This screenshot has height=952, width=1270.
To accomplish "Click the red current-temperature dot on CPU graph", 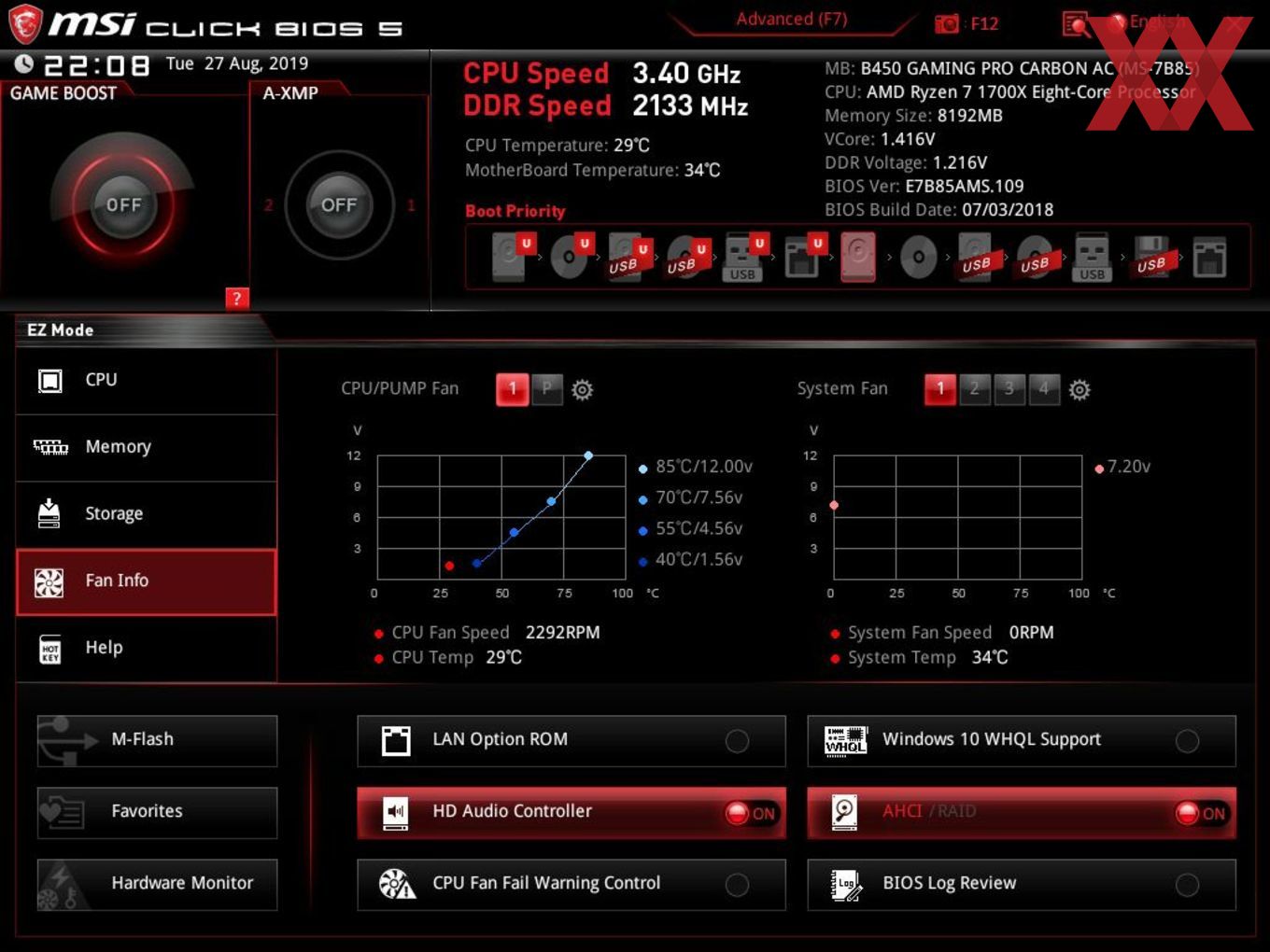I will click(449, 566).
